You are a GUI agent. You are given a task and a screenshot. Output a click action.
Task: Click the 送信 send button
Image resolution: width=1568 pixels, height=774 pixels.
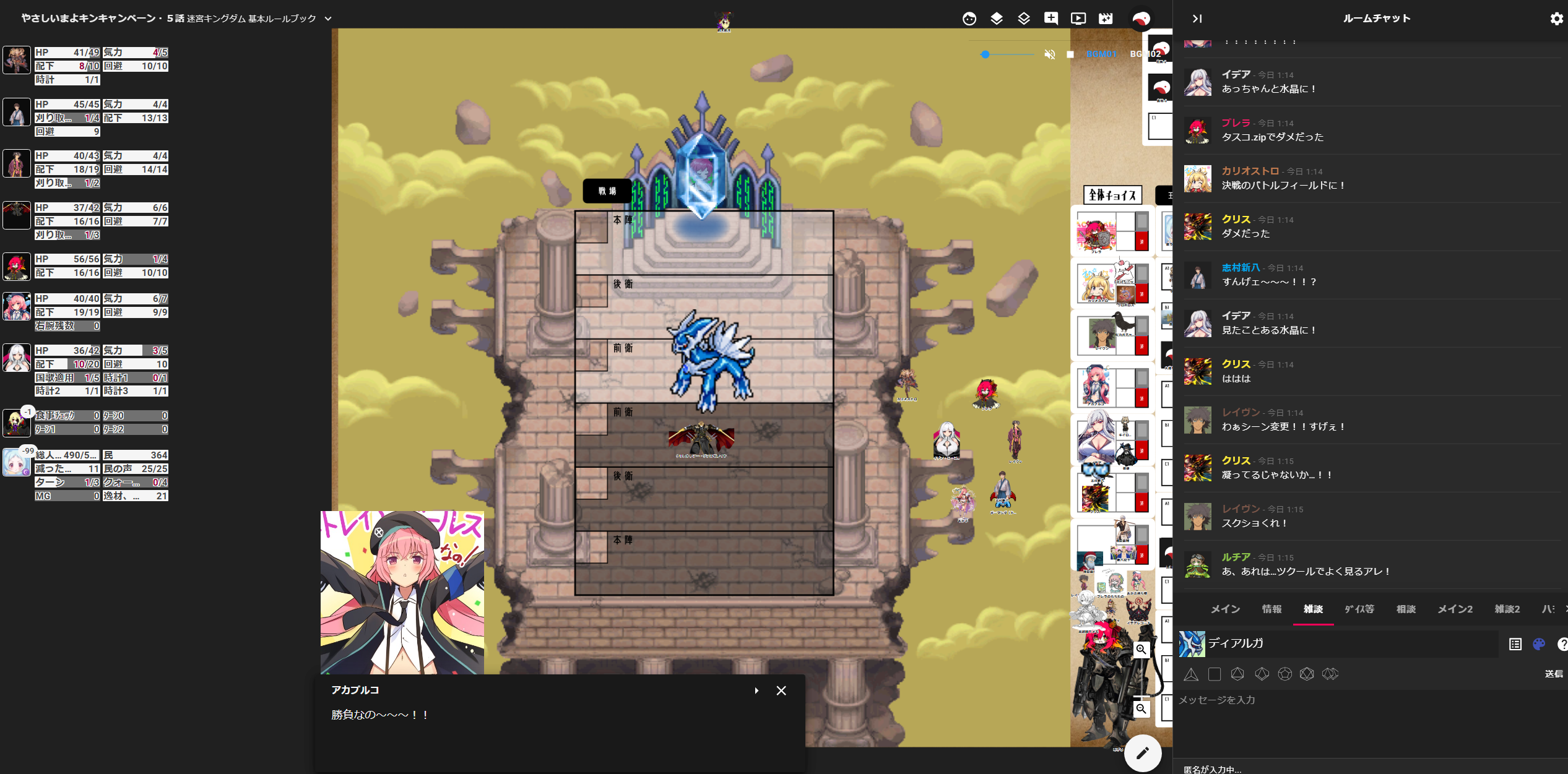click(1554, 674)
